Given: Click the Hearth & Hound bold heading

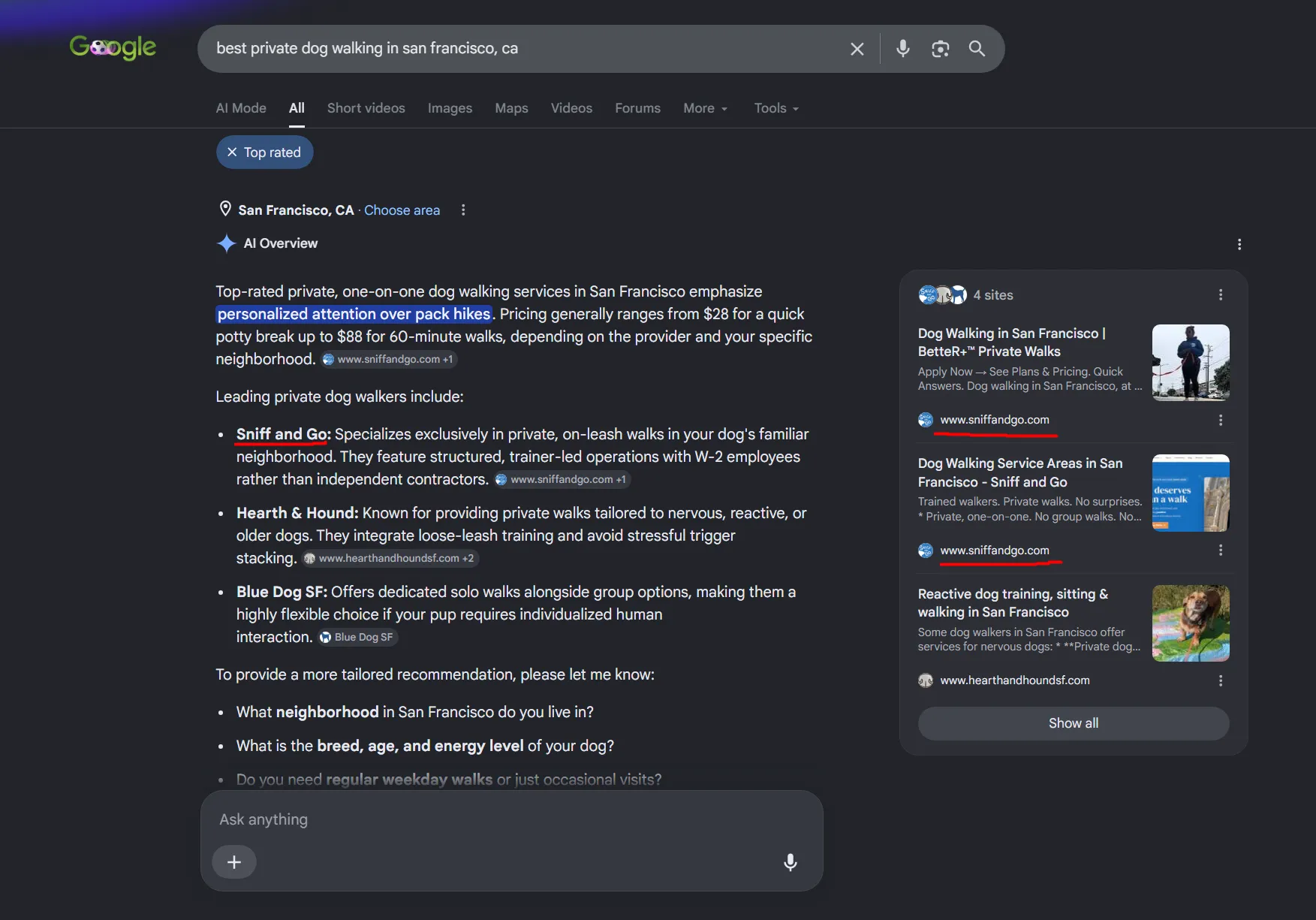Looking at the screenshot, I should 297,513.
